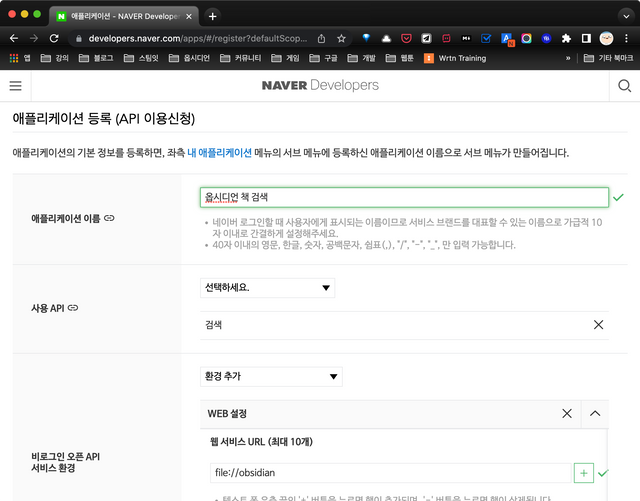Open a new browser tab
Viewport: 640px width, 501px height.
(212, 16)
